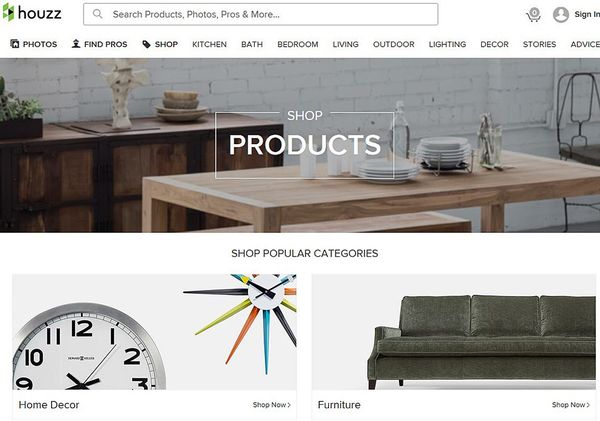
Task: Click the Photos house icon
Action: click(x=15, y=44)
